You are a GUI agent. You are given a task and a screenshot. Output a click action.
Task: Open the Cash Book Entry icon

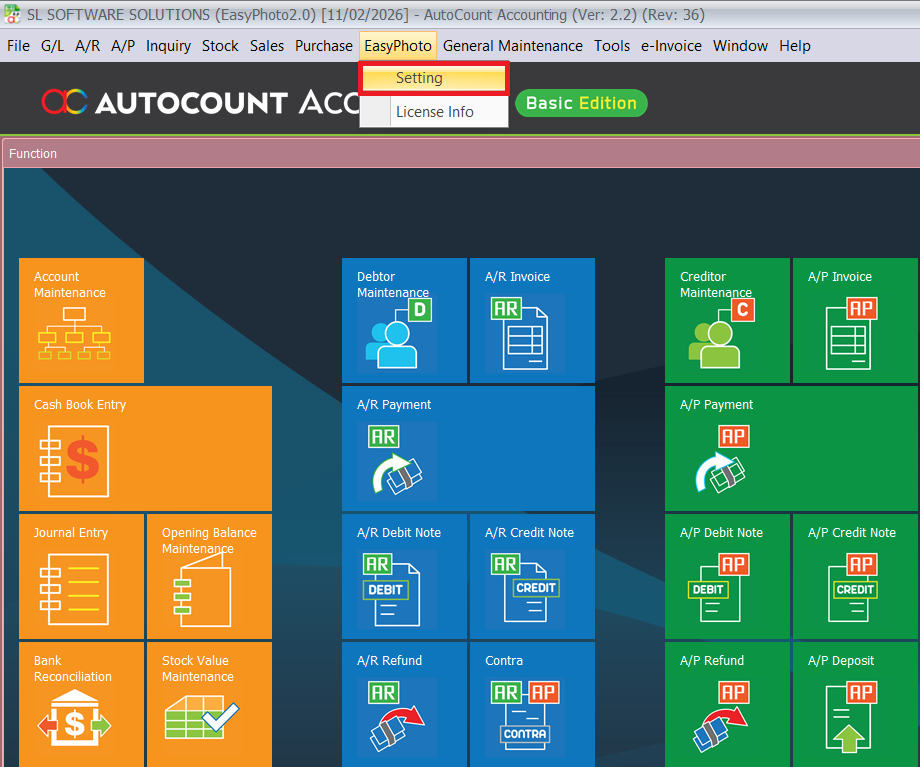click(73, 461)
